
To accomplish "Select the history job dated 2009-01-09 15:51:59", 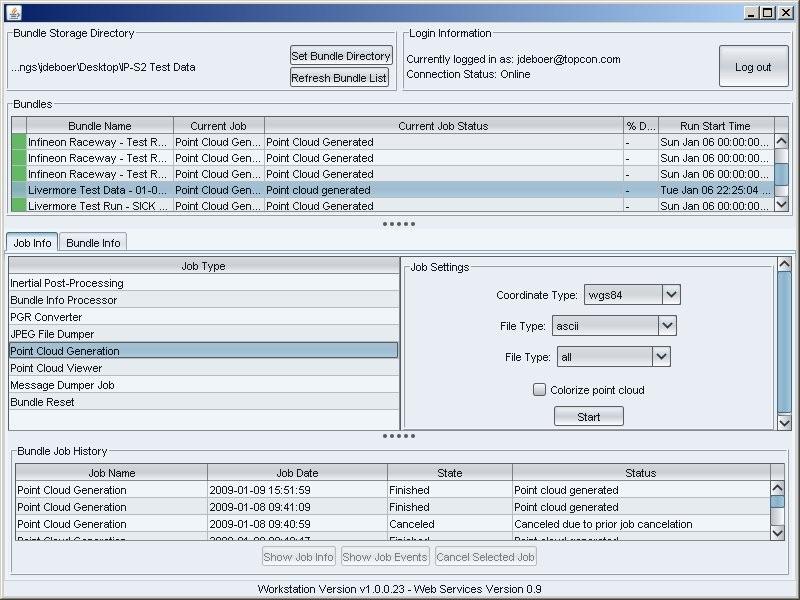I will coord(392,490).
